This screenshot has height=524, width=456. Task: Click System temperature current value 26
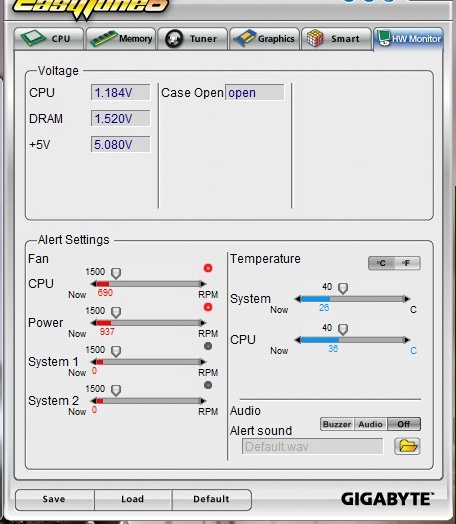pyautogui.click(x=324, y=308)
